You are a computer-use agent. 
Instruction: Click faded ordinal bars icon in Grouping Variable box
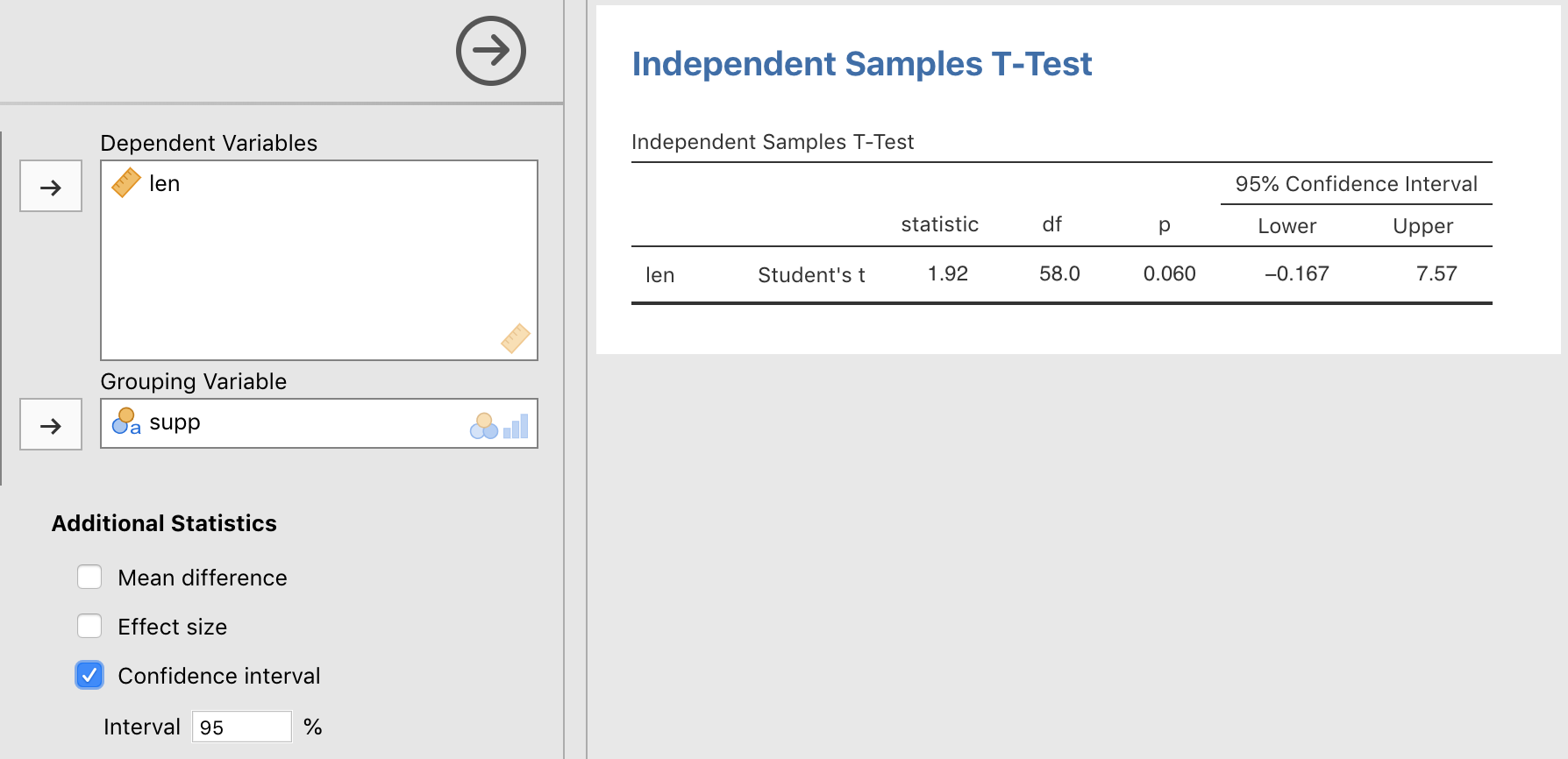pyautogui.click(x=517, y=426)
